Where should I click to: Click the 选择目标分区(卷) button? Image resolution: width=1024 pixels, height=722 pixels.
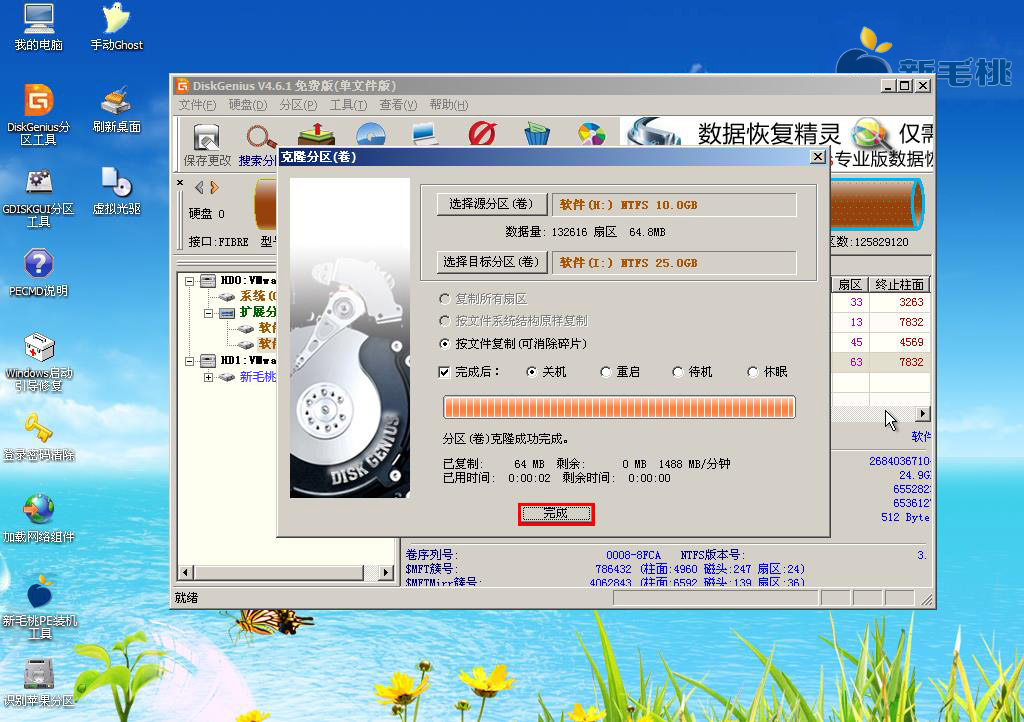[x=492, y=262]
